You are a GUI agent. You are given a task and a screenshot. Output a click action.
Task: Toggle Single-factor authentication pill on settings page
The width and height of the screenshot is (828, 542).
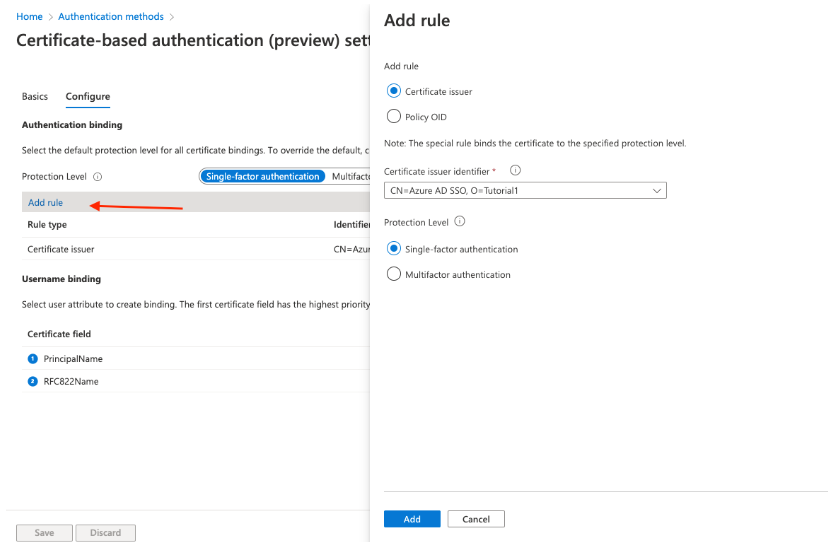point(262,176)
